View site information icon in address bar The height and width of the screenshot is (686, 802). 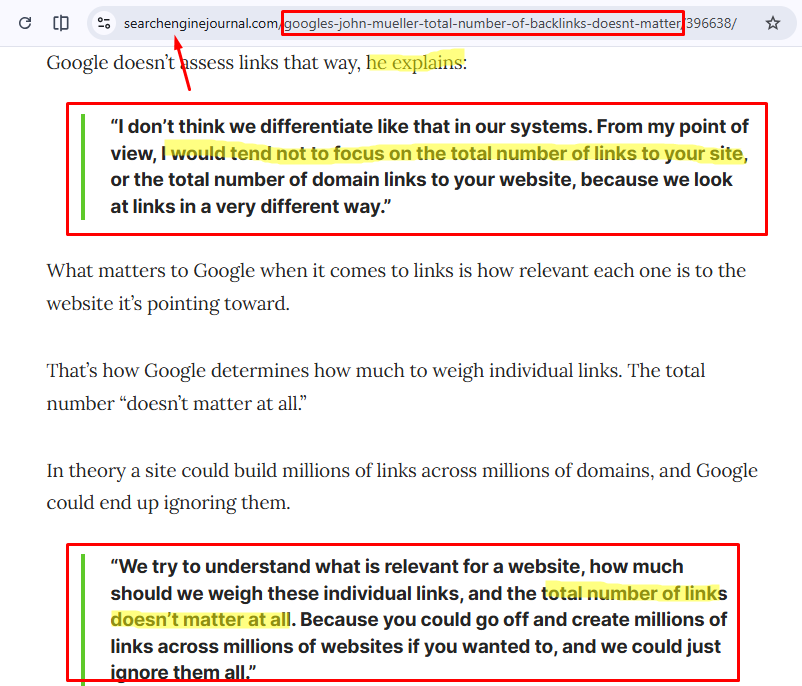[x=104, y=23]
